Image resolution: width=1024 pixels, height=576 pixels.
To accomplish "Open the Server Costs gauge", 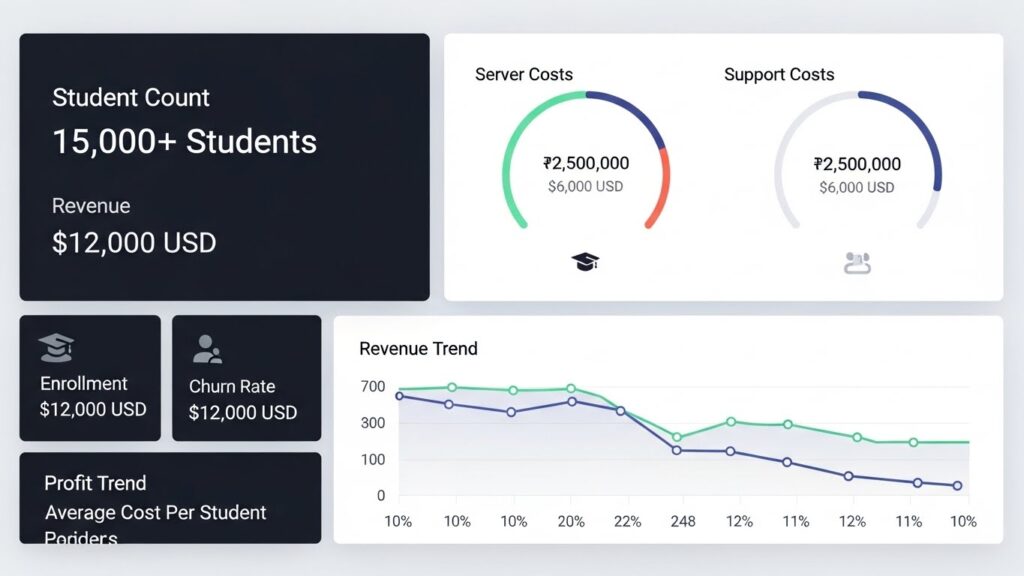I will [x=586, y=160].
